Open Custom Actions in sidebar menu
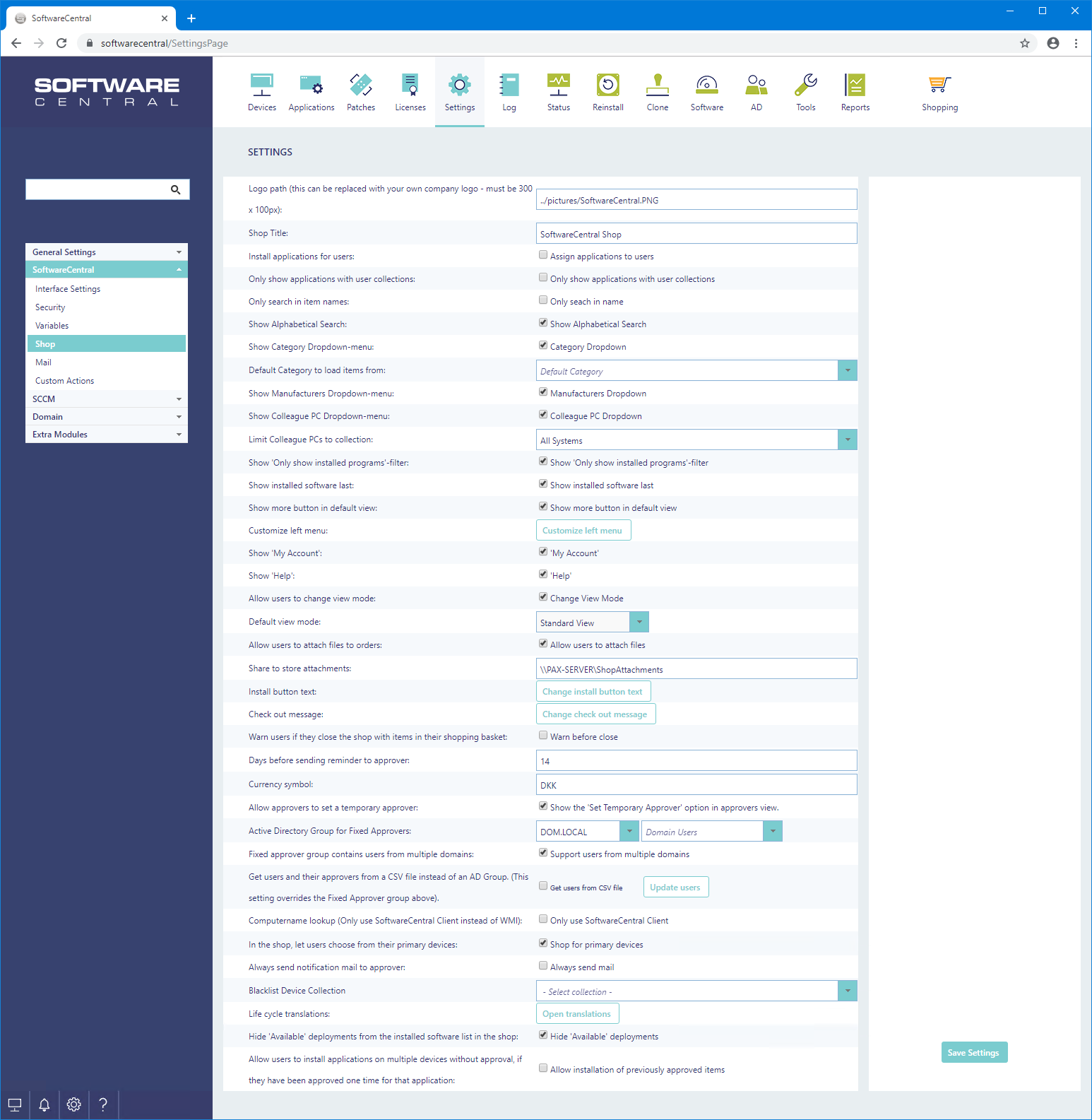 coord(64,381)
